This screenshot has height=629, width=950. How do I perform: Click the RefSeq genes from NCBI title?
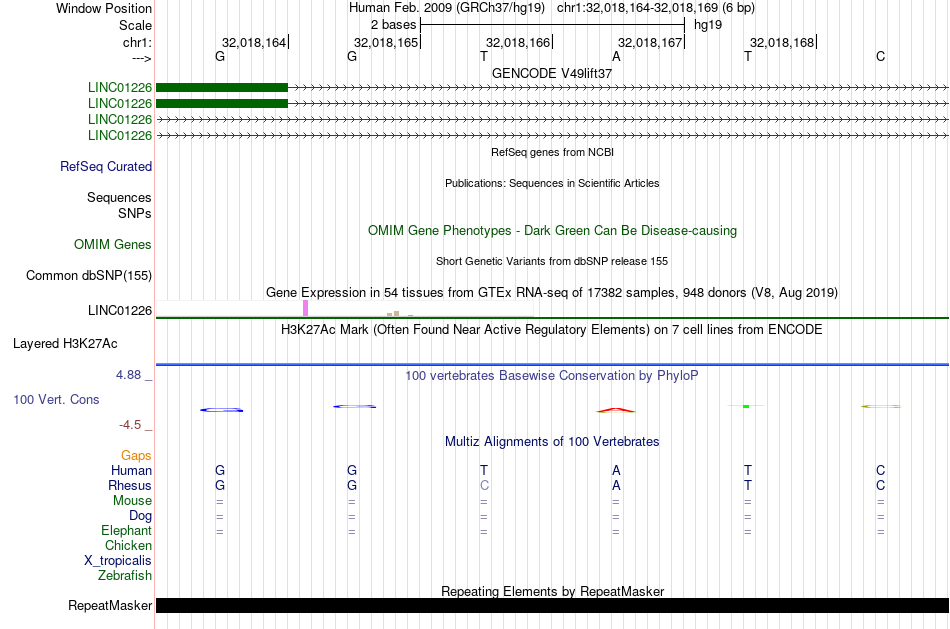click(x=552, y=152)
